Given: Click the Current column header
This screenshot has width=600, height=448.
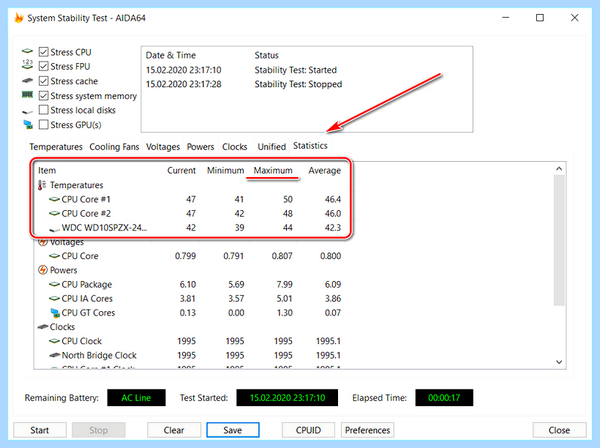Looking at the screenshot, I should click(181, 171).
